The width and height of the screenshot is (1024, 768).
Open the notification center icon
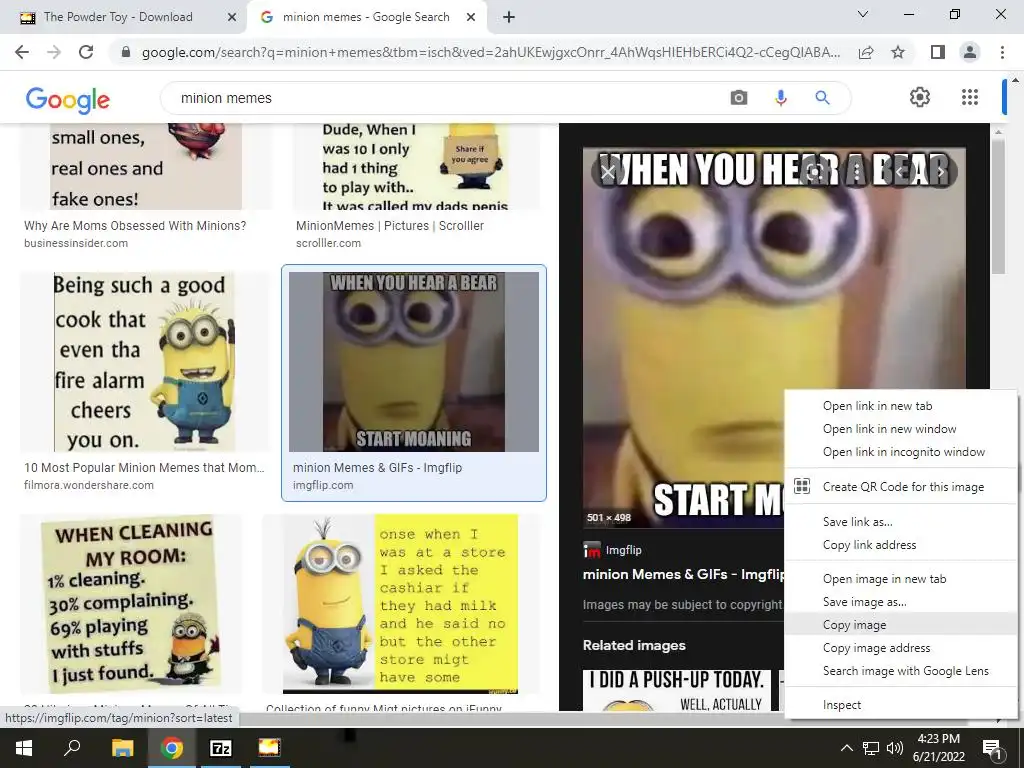992,749
